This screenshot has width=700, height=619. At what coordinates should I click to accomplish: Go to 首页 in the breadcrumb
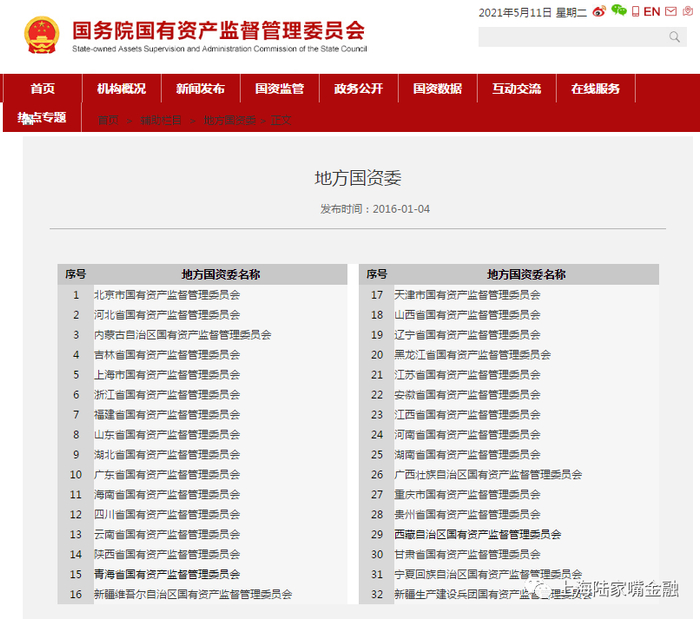coord(108,120)
